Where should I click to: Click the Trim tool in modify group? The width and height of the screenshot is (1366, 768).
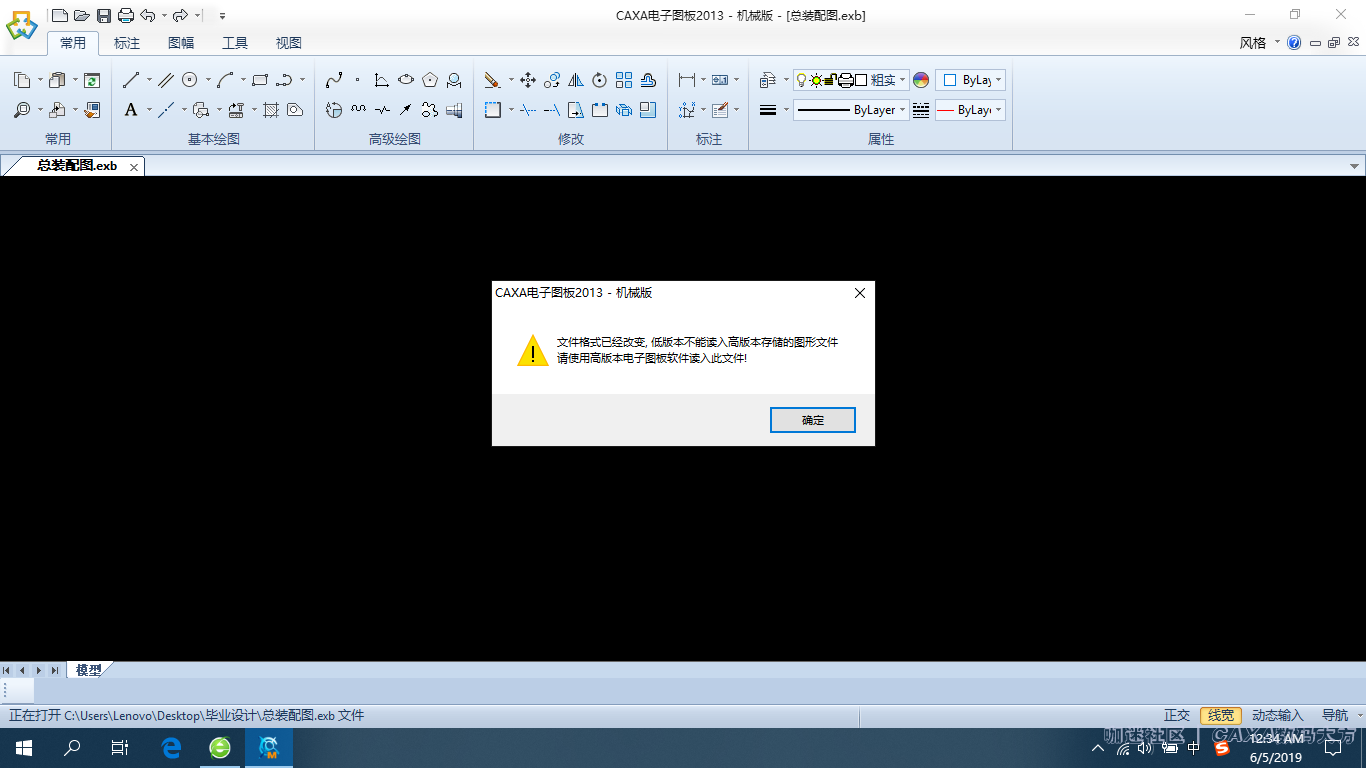(528, 110)
